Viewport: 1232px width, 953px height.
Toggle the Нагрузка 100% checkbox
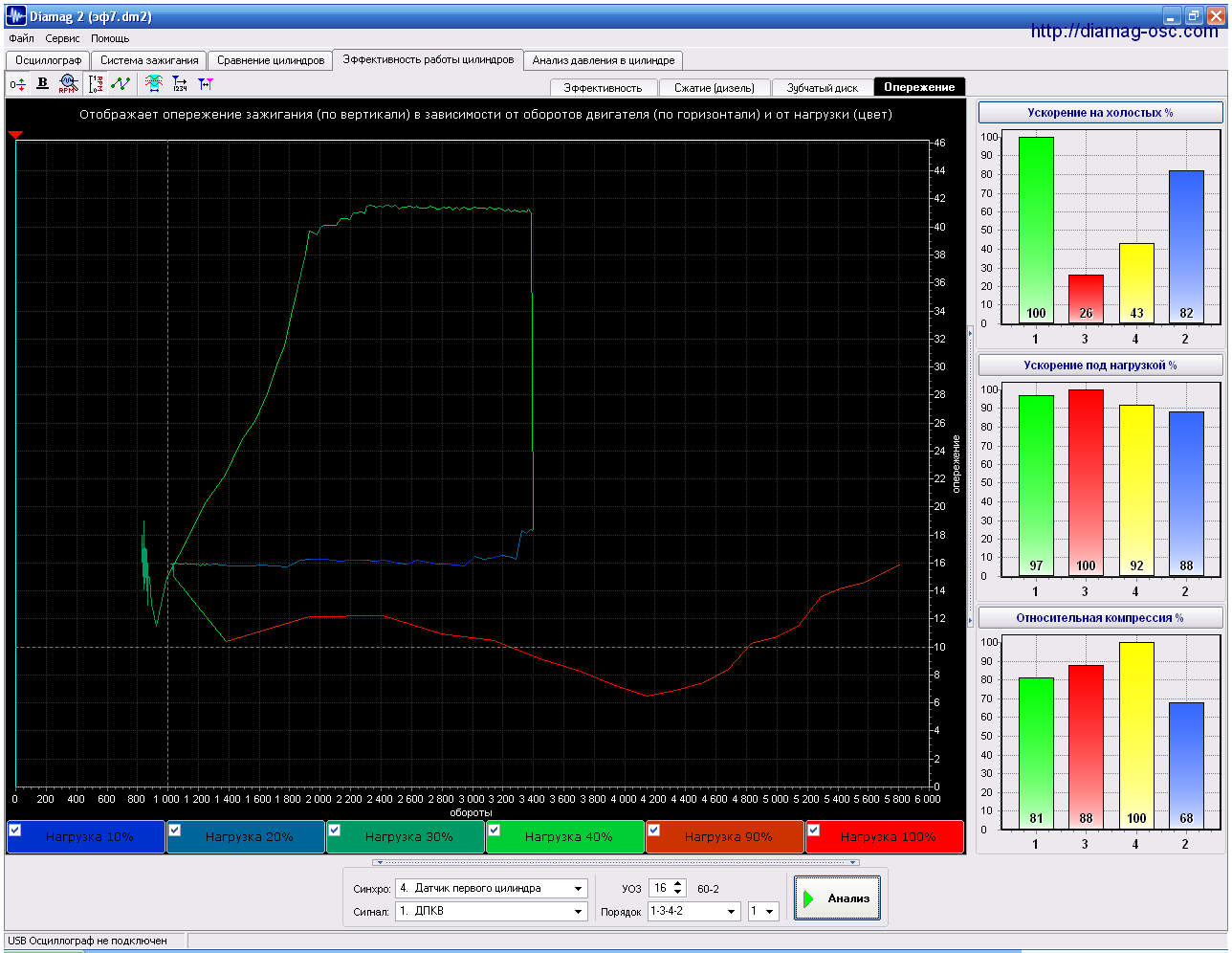[x=814, y=831]
